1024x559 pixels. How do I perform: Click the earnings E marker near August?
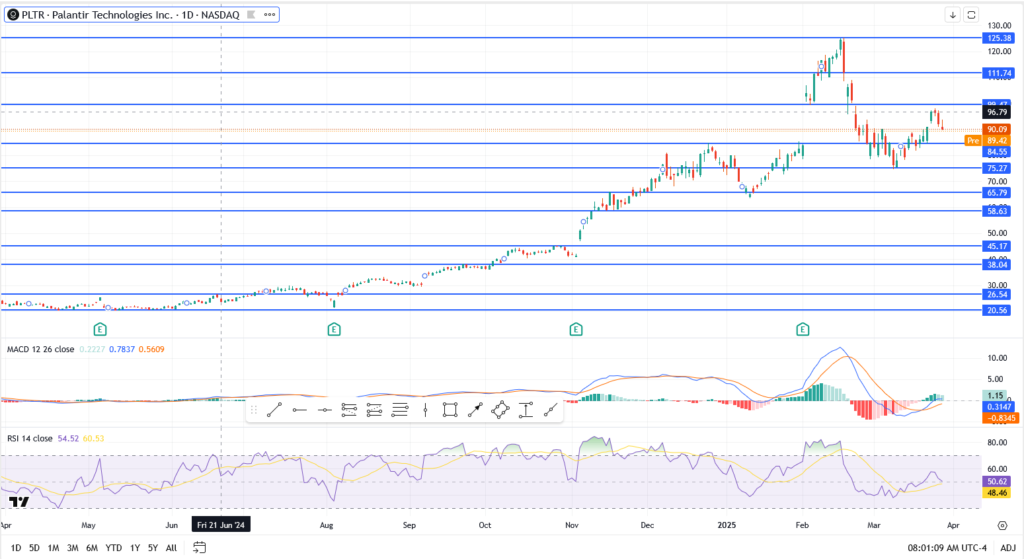pos(333,328)
